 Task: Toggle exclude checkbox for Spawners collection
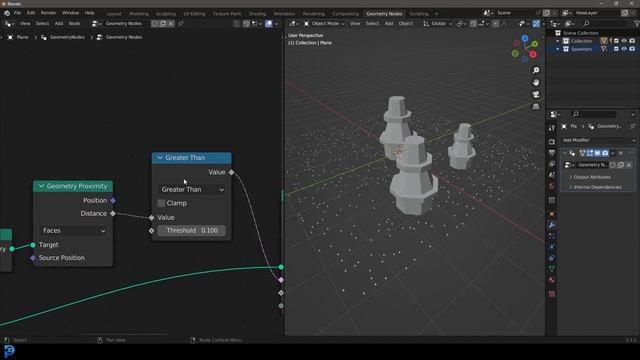616,49
